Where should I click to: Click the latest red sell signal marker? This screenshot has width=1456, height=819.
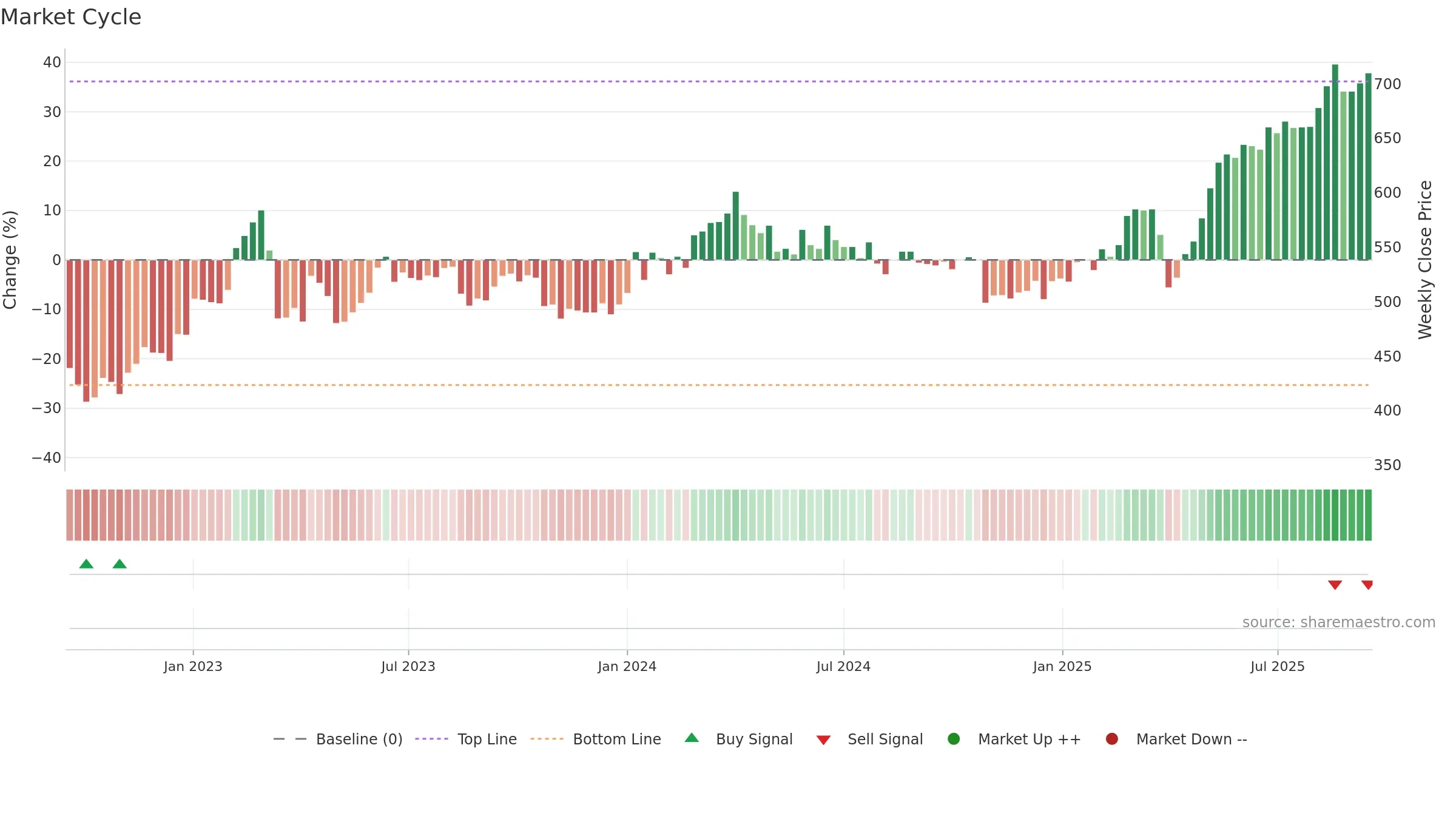(1367, 585)
